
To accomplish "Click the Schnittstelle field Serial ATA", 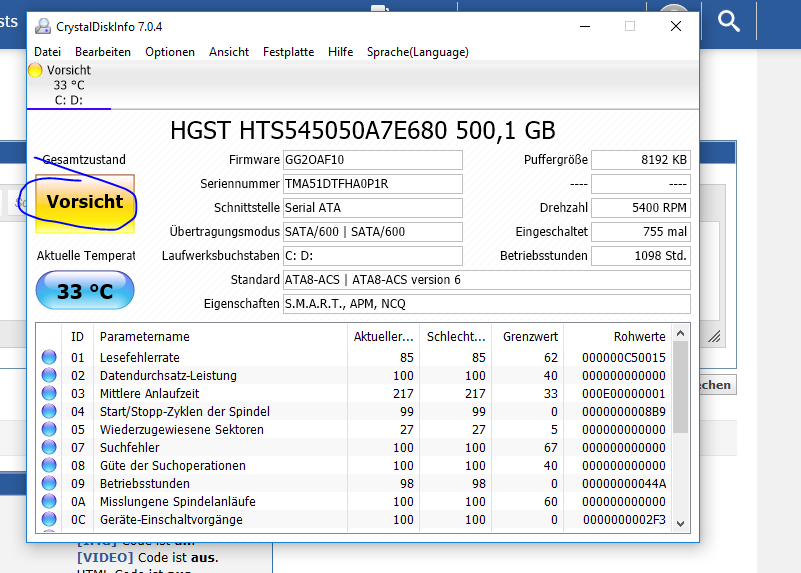I will [373, 208].
